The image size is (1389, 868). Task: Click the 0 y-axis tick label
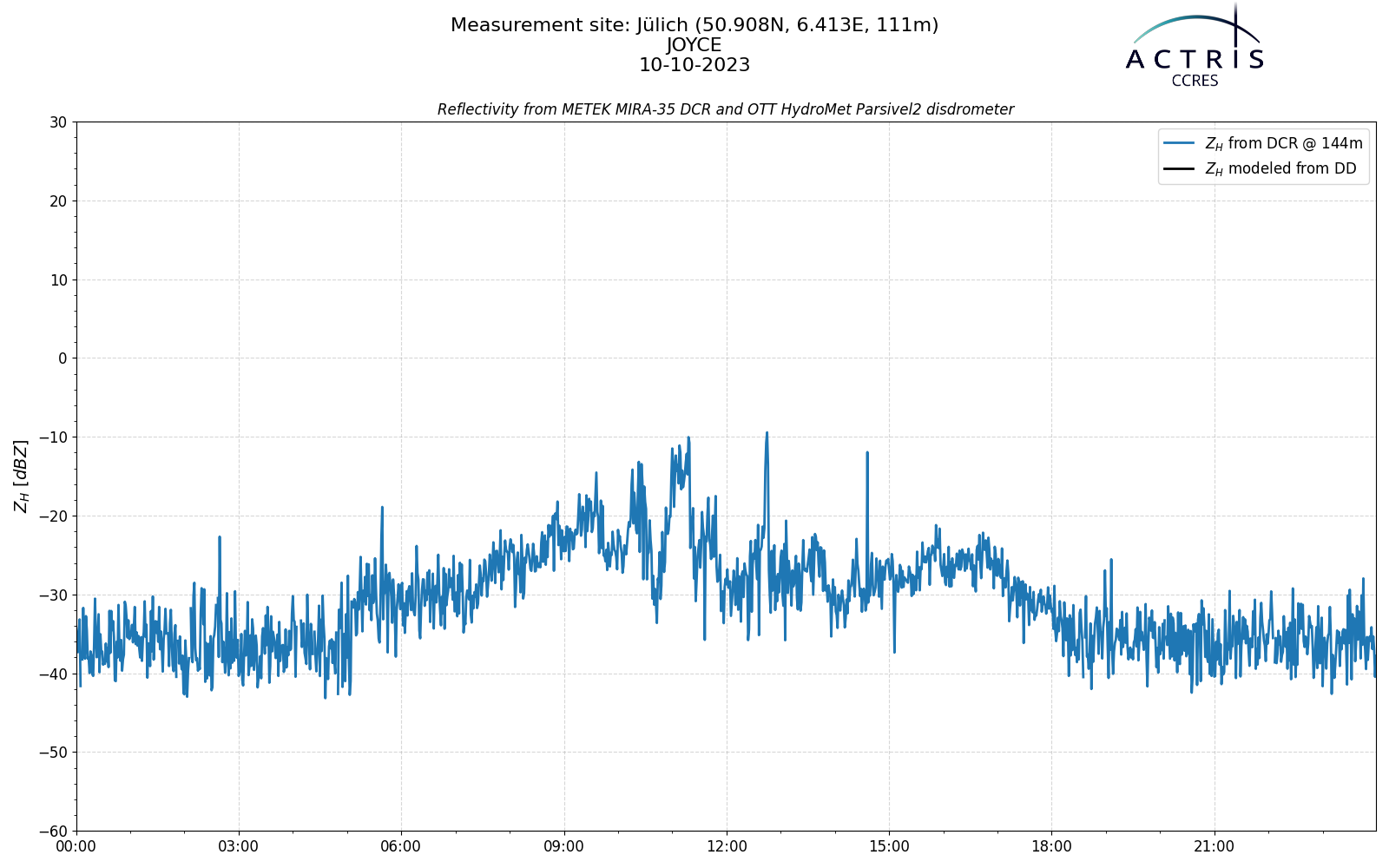point(63,358)
